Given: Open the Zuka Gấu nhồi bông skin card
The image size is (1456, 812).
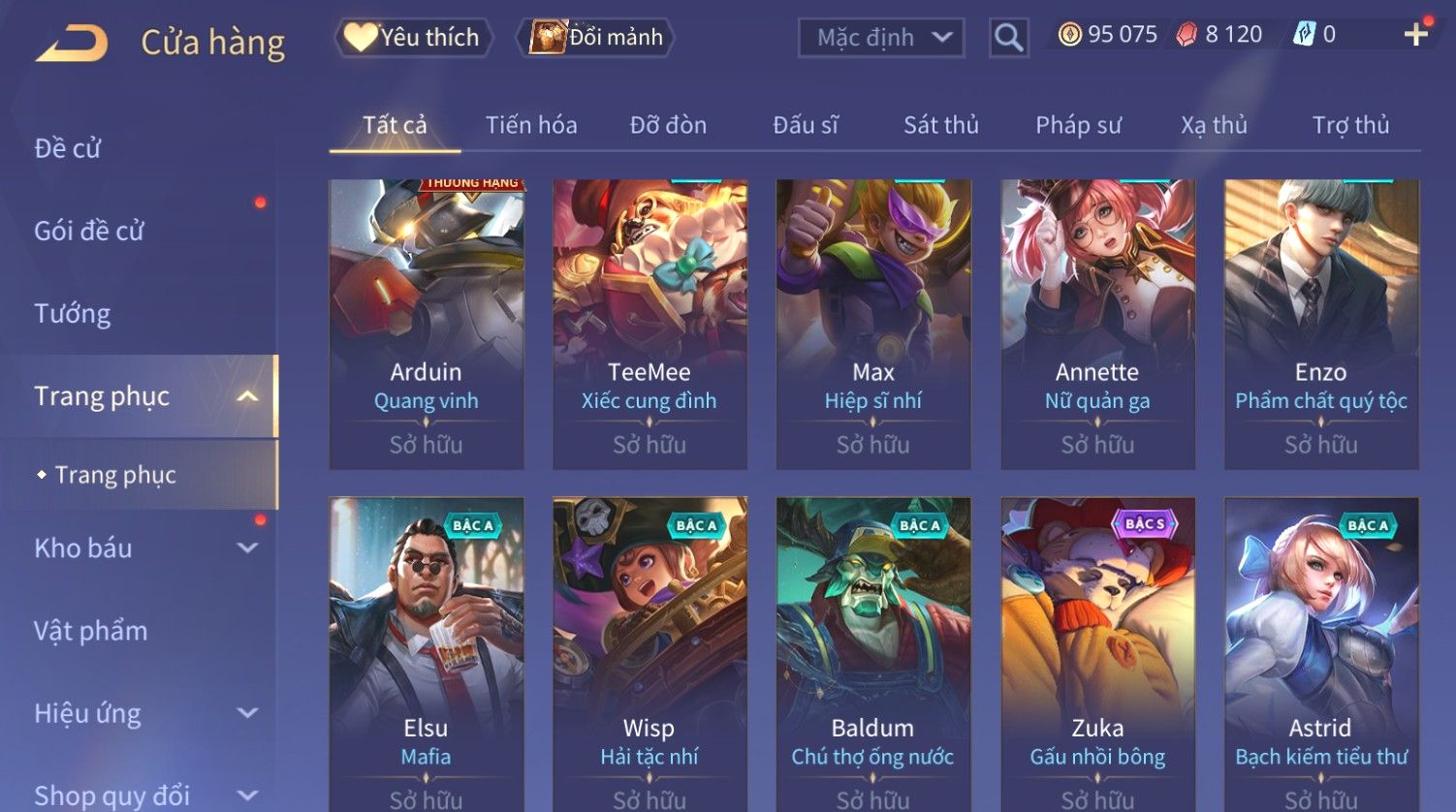Looking at the screenshot, I should [1097, 654].
